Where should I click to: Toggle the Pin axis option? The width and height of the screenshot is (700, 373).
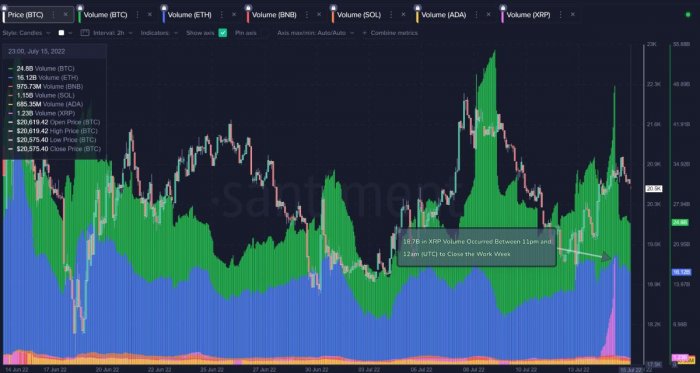coord(246,33)
